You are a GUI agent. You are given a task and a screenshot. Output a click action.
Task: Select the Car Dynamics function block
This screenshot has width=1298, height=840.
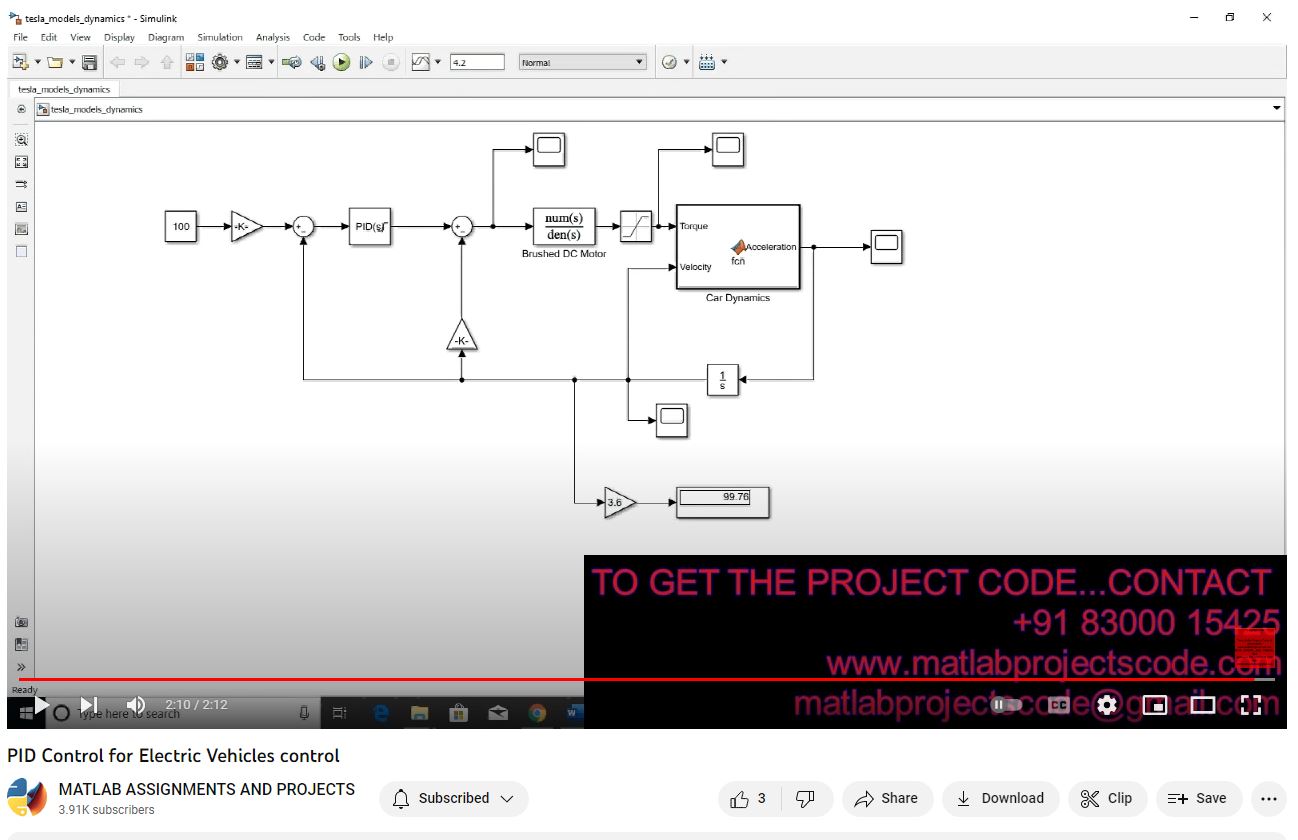738,247
